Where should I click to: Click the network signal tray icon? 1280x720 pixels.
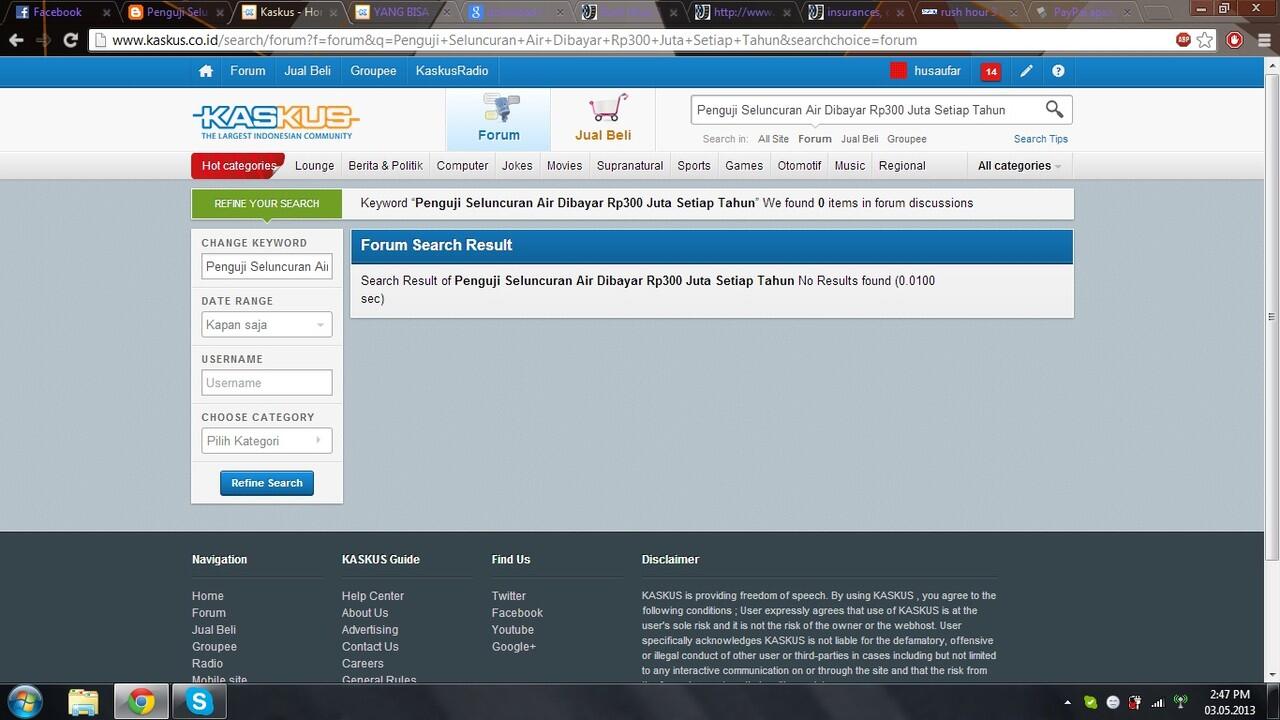[1157, 702]
